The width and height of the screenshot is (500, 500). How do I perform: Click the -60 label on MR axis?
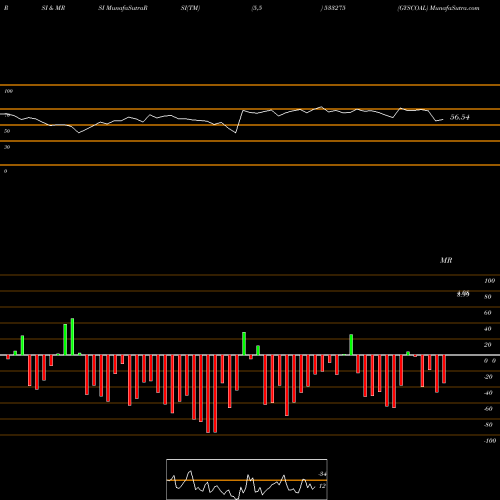(488, 409)
